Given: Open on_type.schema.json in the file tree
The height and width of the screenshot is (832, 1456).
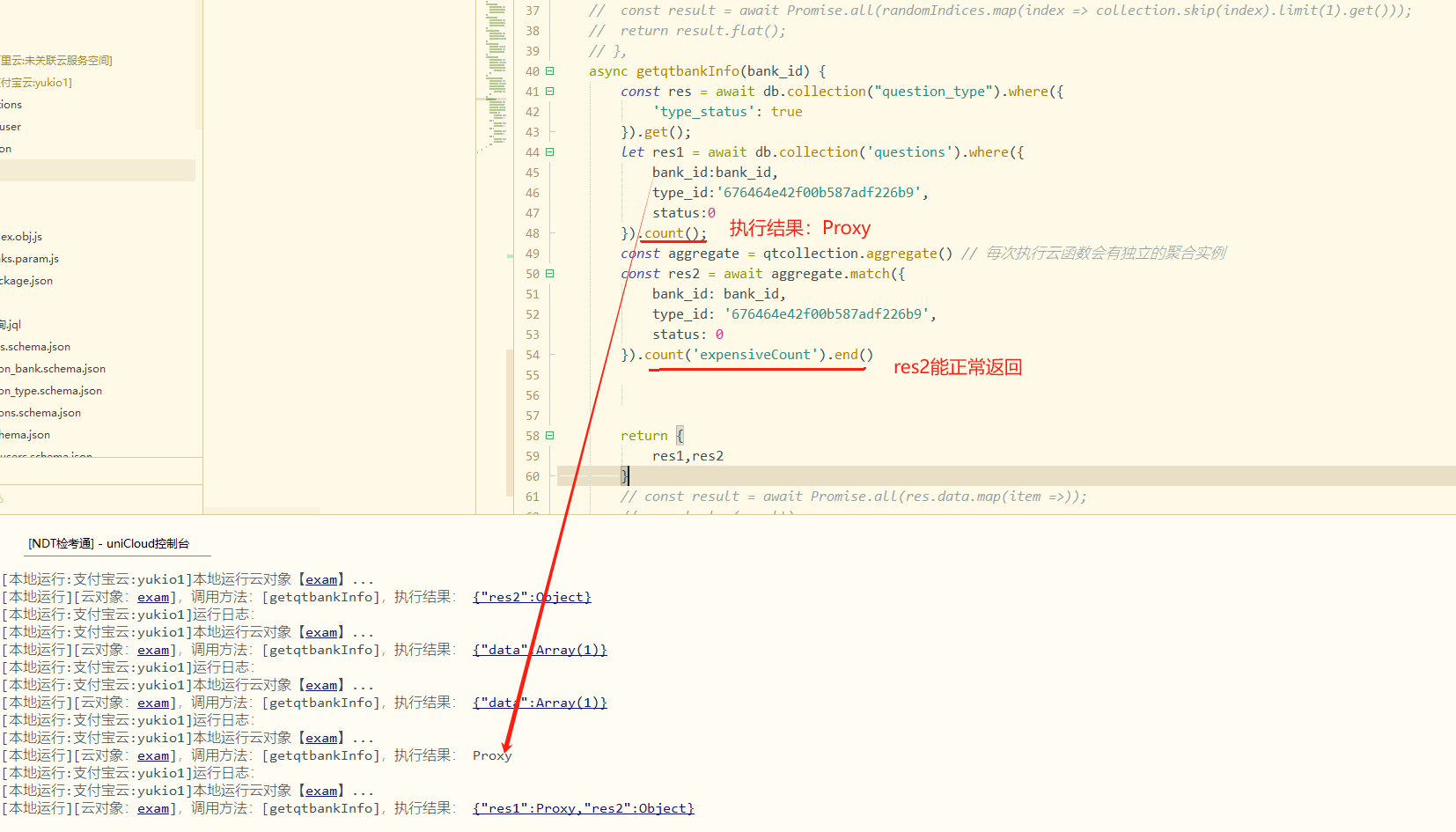Looking at the screenshot, I should (51, 391).
